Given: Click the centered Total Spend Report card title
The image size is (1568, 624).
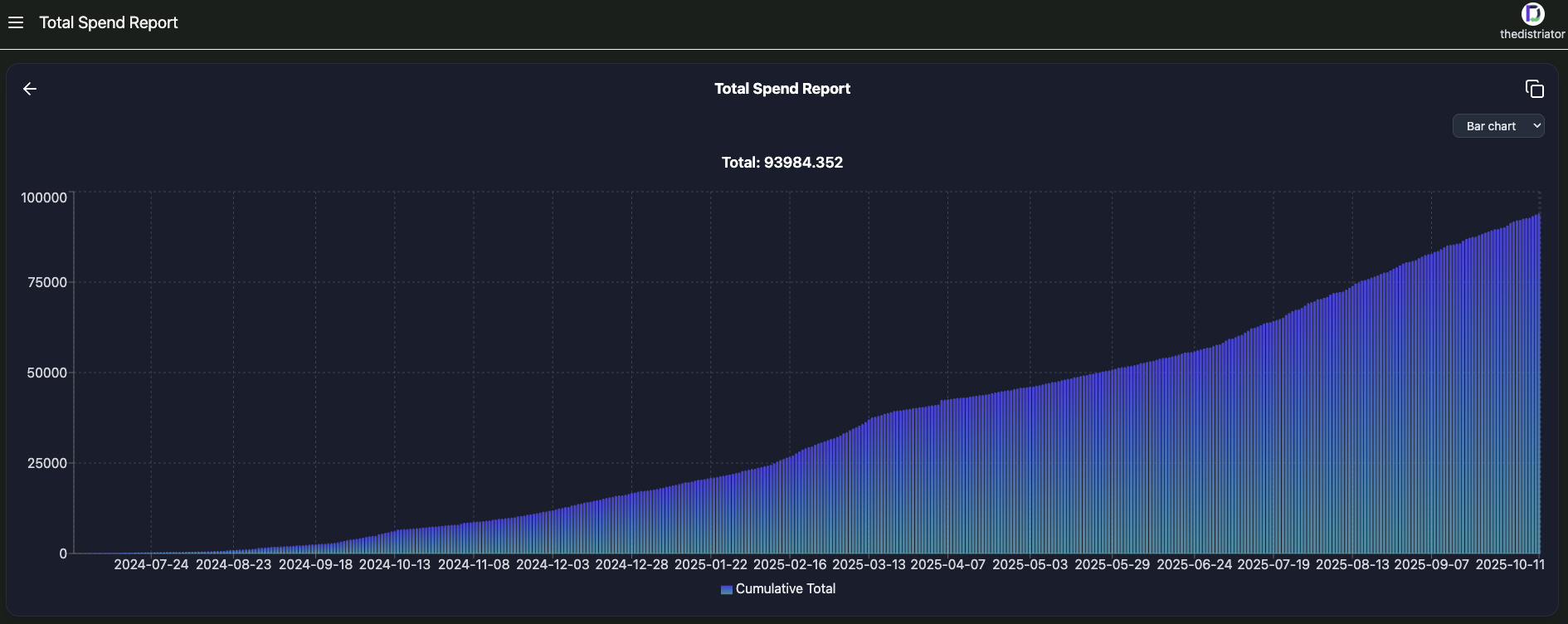Looking at the screenshot, I should point(782,89).
